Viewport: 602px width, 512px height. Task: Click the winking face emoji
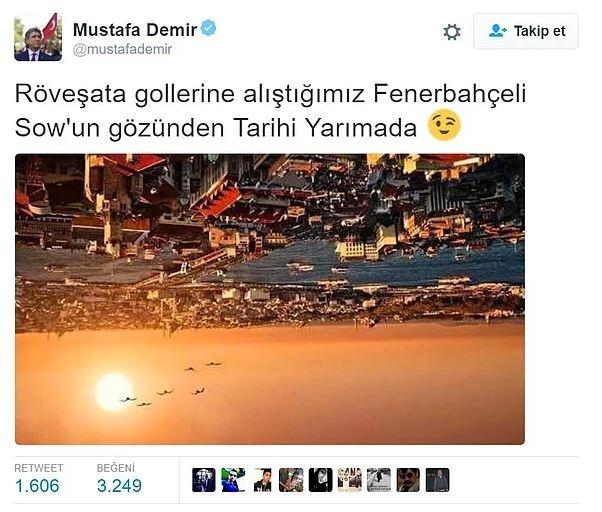point(444,125)
